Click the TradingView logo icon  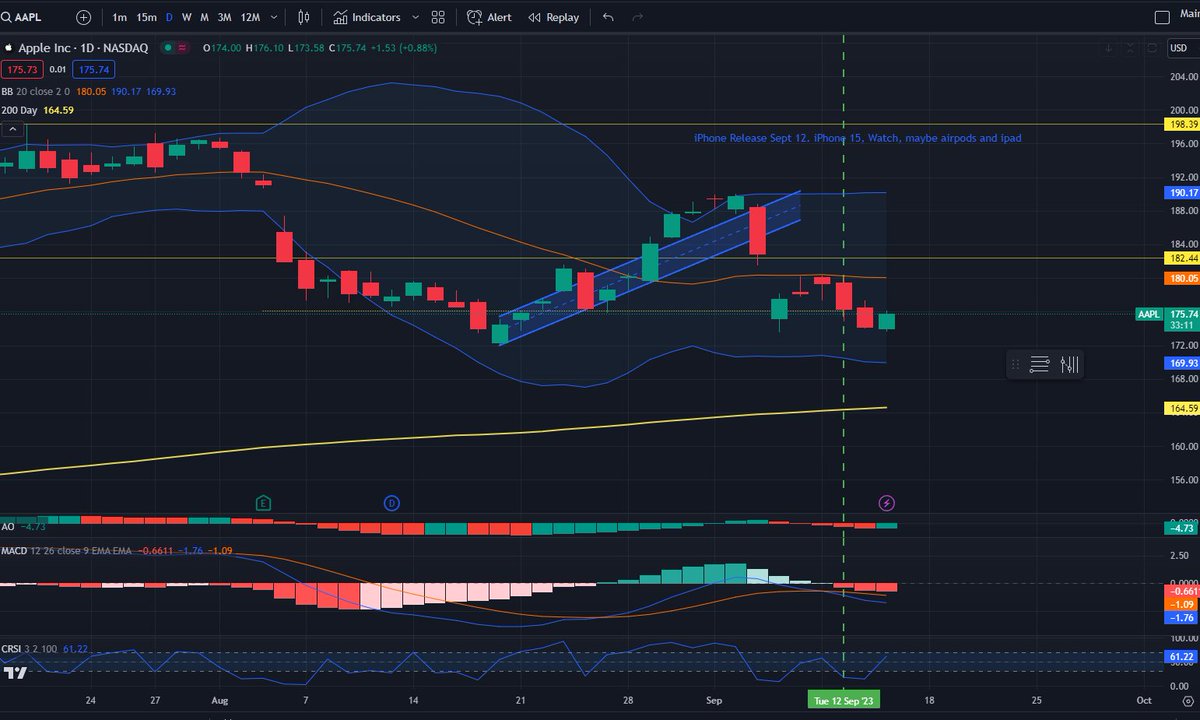[x=15, y=673]
